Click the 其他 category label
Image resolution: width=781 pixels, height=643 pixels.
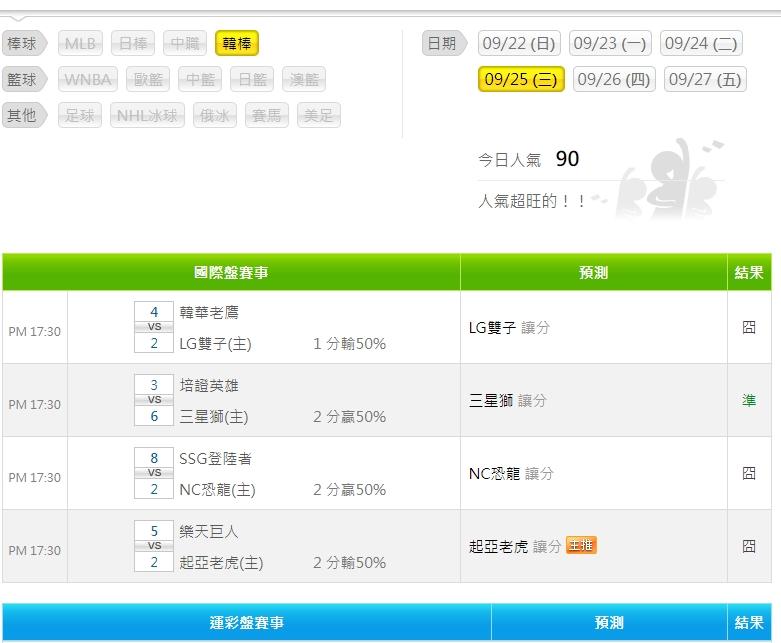24,116
